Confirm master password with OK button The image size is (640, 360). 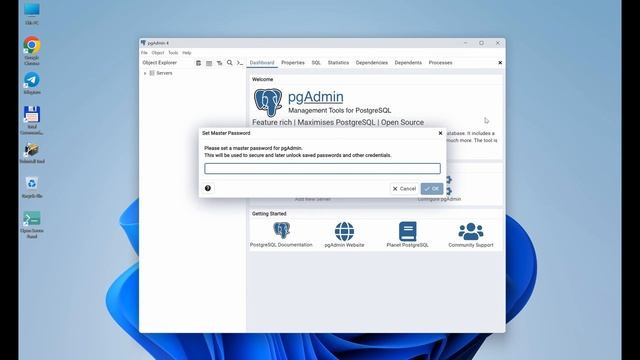pos(432,189)
